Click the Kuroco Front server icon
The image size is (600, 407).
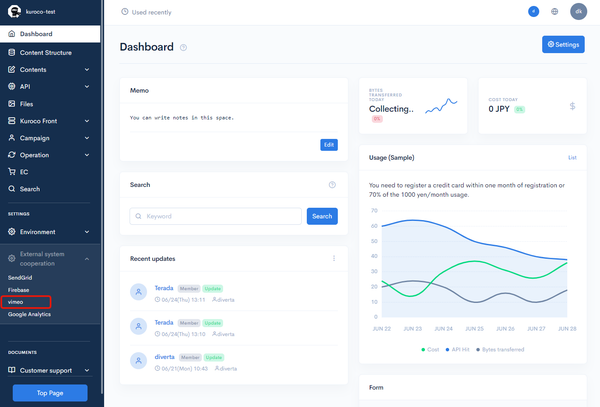coord(12,120)
